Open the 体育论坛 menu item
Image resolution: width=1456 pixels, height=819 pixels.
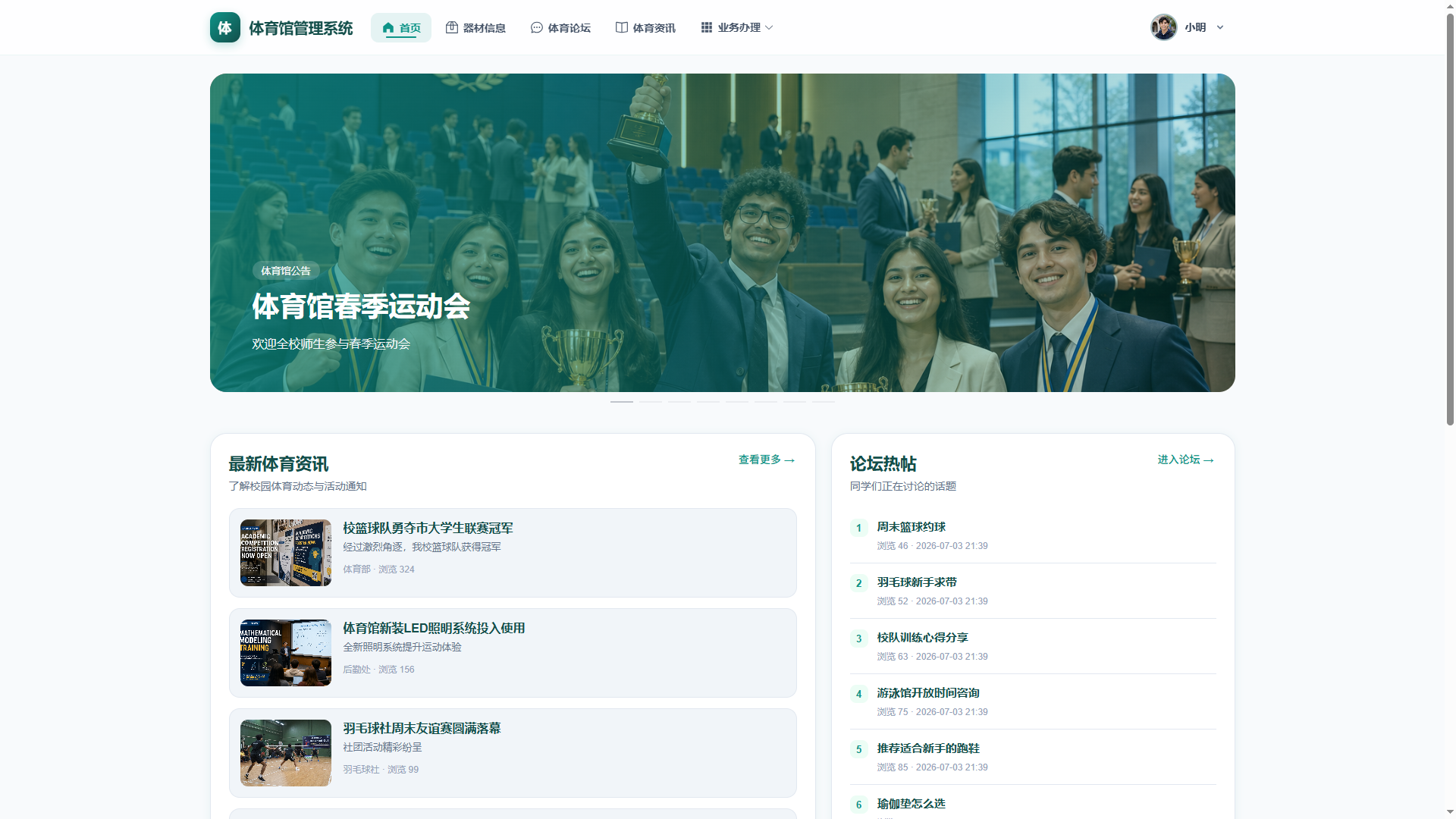(x=560, y=28)
